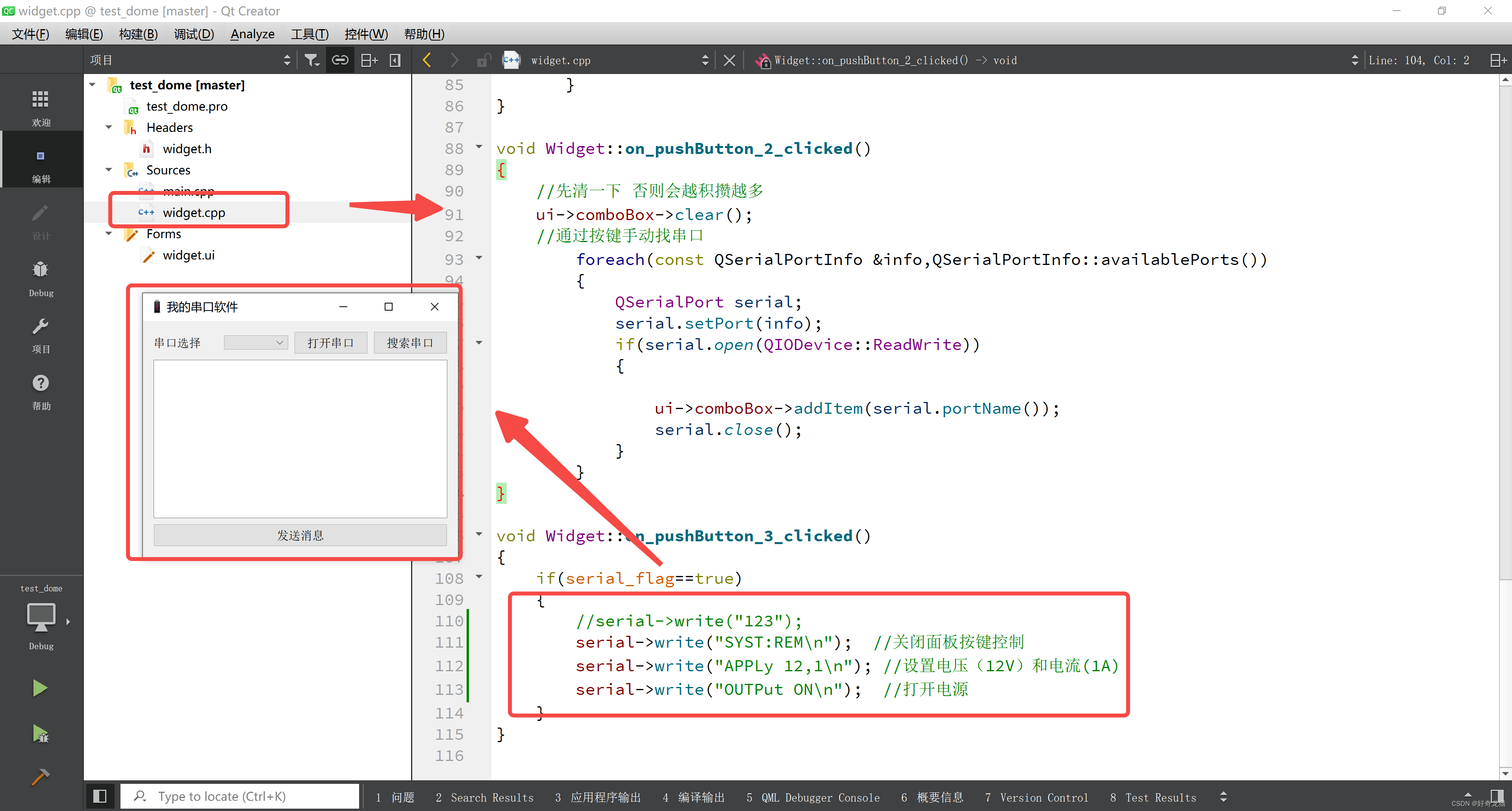
Task: Click the 工具(T) menu item
Action: point(312,34)
